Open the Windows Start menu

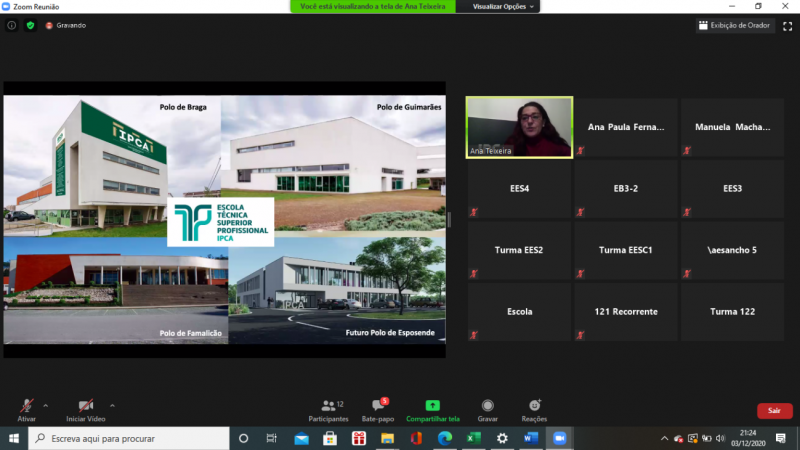tap(14, 438)
